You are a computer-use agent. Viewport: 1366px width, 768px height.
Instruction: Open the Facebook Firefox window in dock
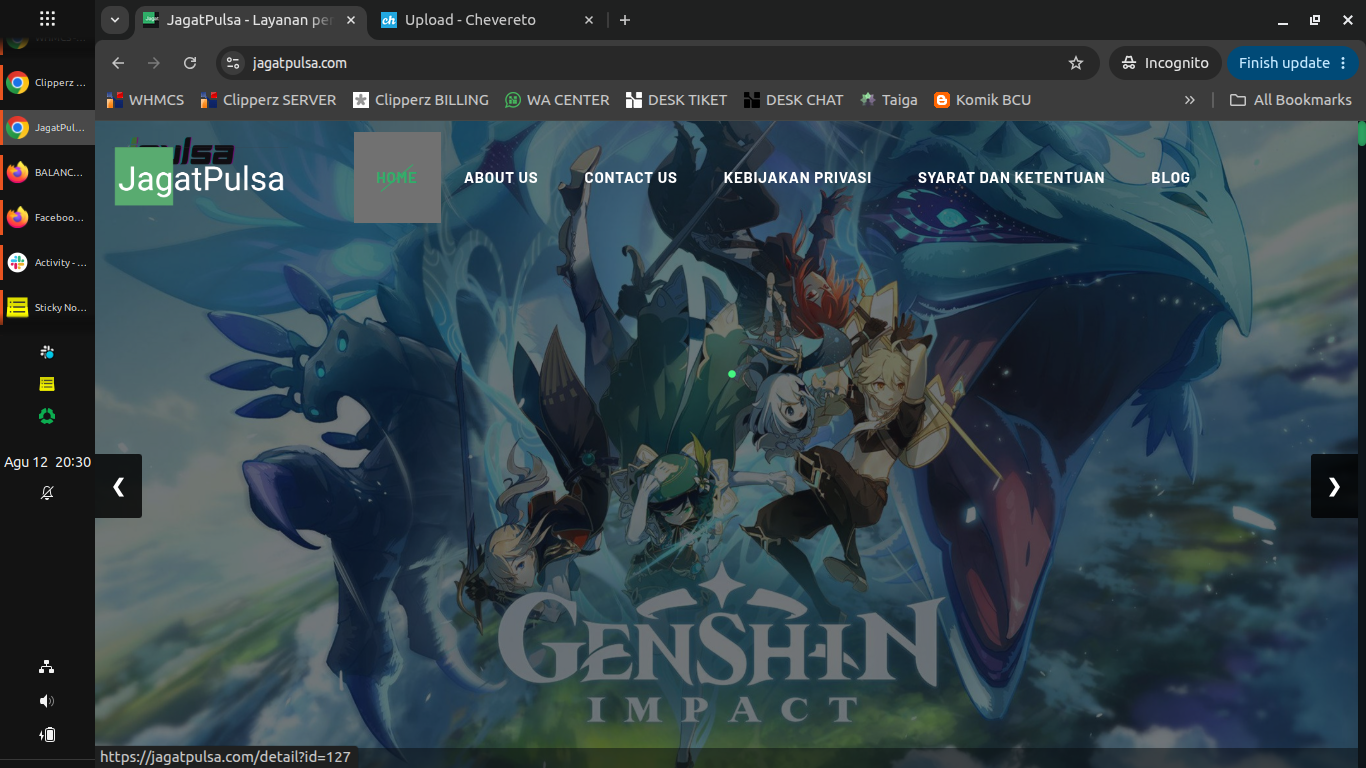click(47, 217)
